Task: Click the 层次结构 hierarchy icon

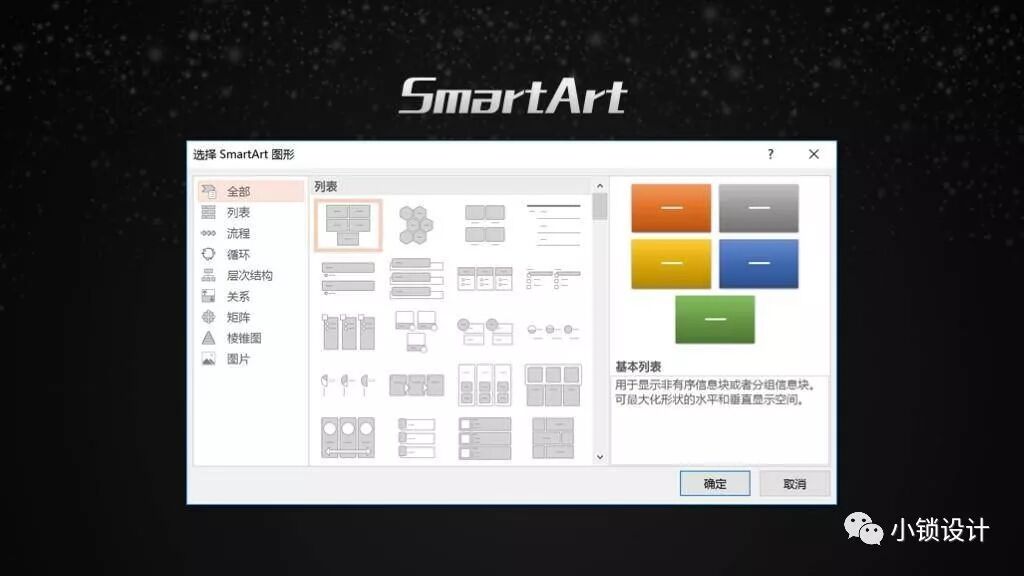Action: coord(208,275)
